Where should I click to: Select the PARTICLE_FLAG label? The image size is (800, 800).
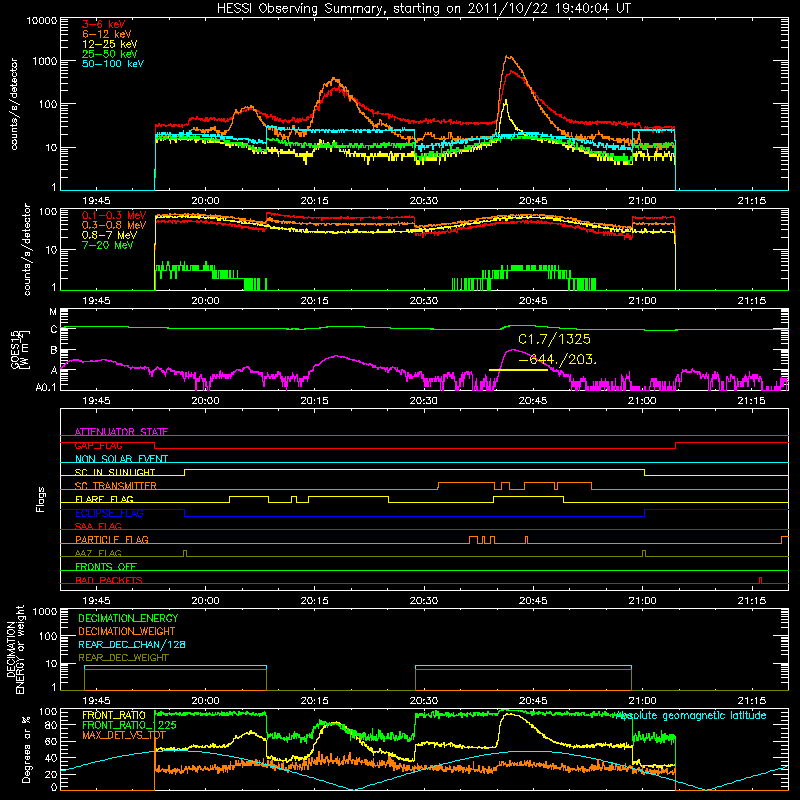(x=112, y=539)
